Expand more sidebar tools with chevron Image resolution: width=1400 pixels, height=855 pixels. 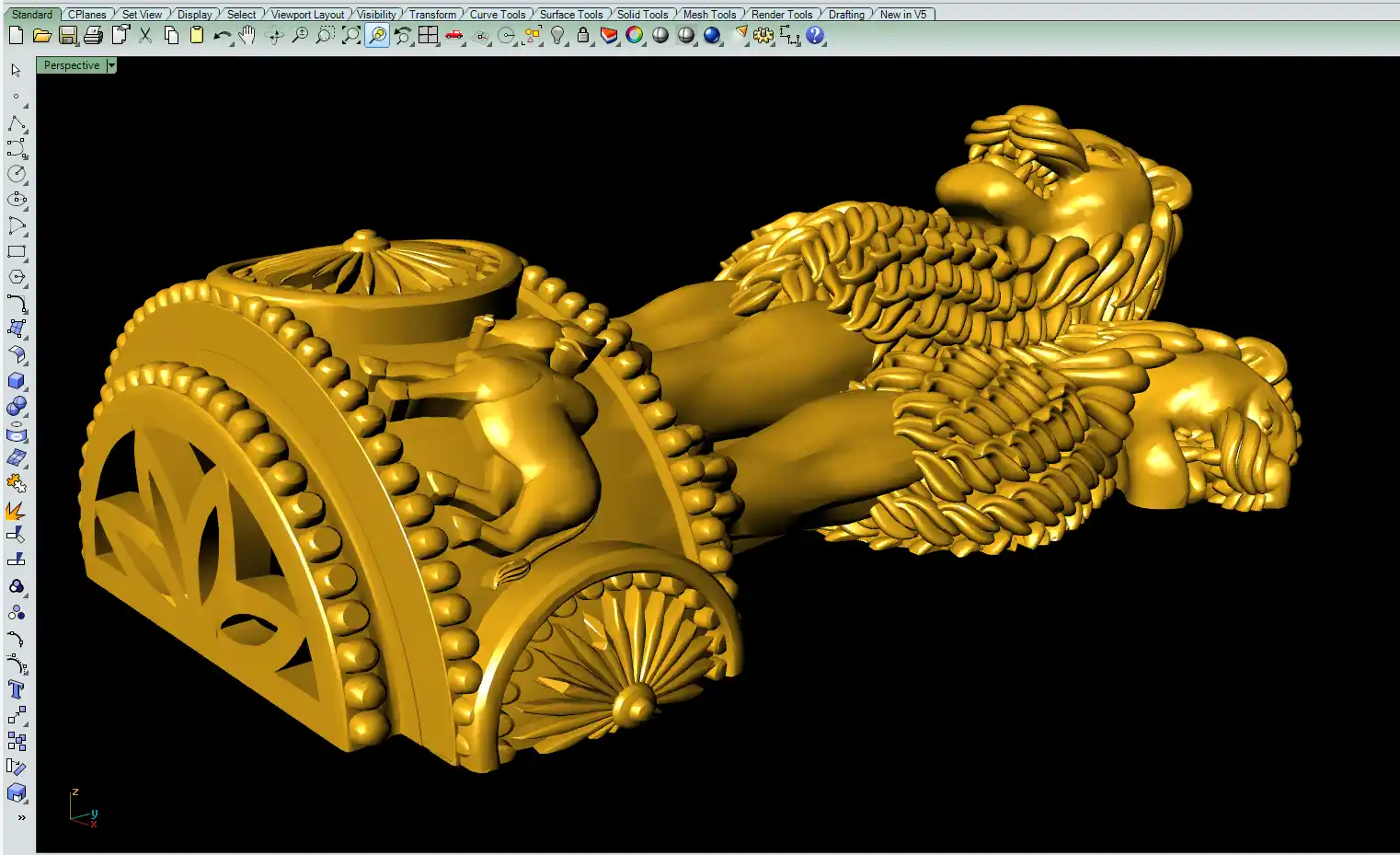[21, 817]
